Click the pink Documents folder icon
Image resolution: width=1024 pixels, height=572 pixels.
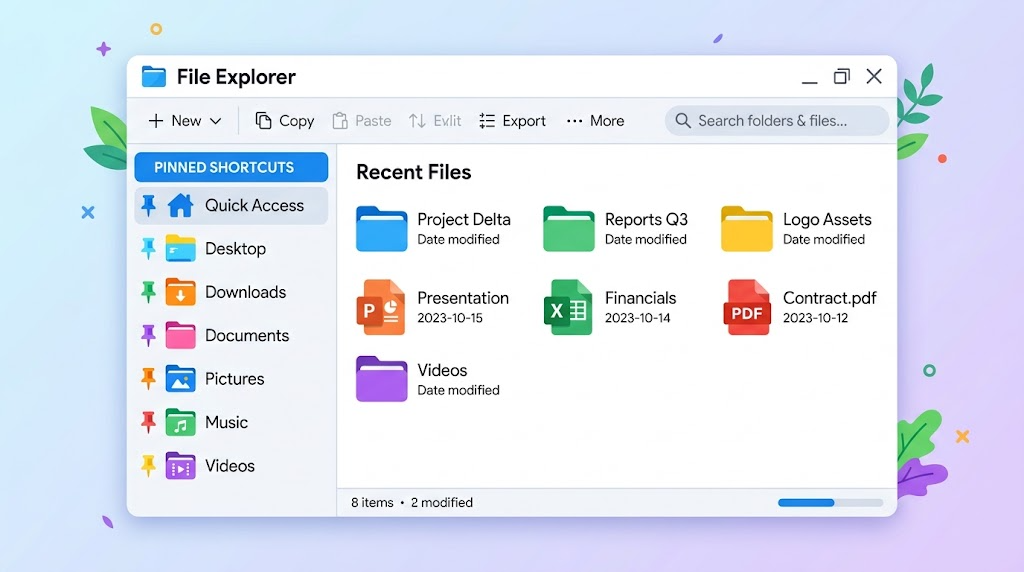point(180,335)
